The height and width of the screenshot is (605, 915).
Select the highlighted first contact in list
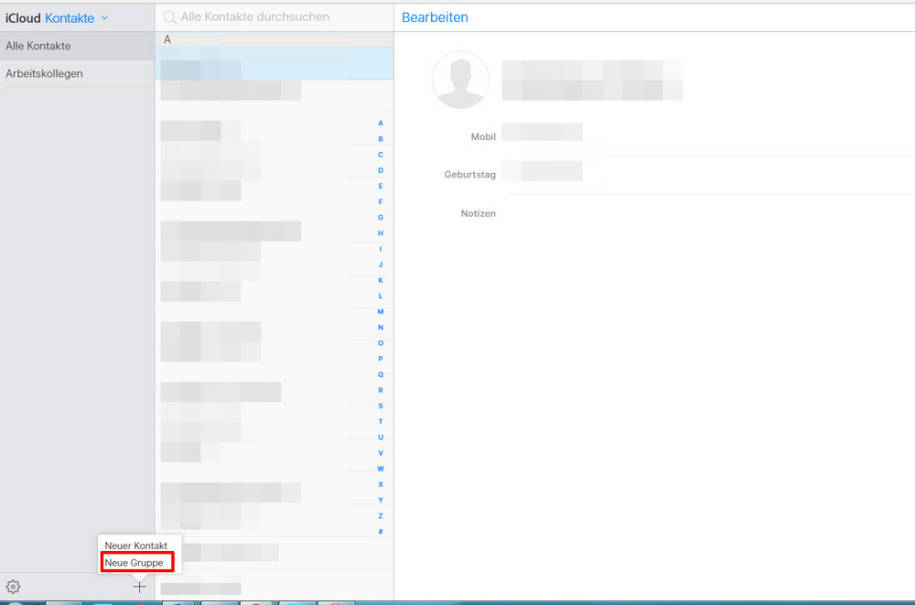pyautogui.click(x=274, y=64)
